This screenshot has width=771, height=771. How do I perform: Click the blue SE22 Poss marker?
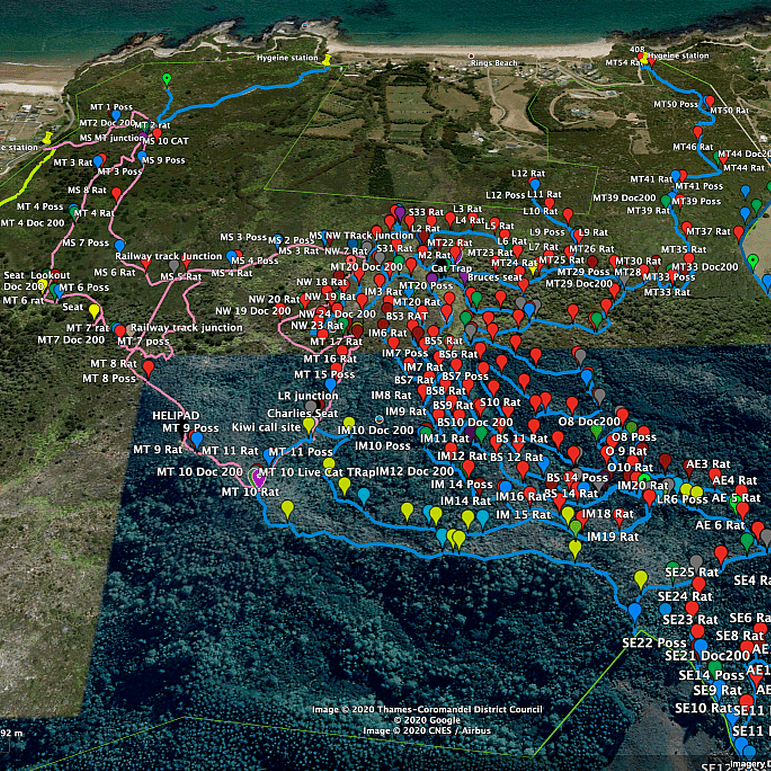click(634, 610)
